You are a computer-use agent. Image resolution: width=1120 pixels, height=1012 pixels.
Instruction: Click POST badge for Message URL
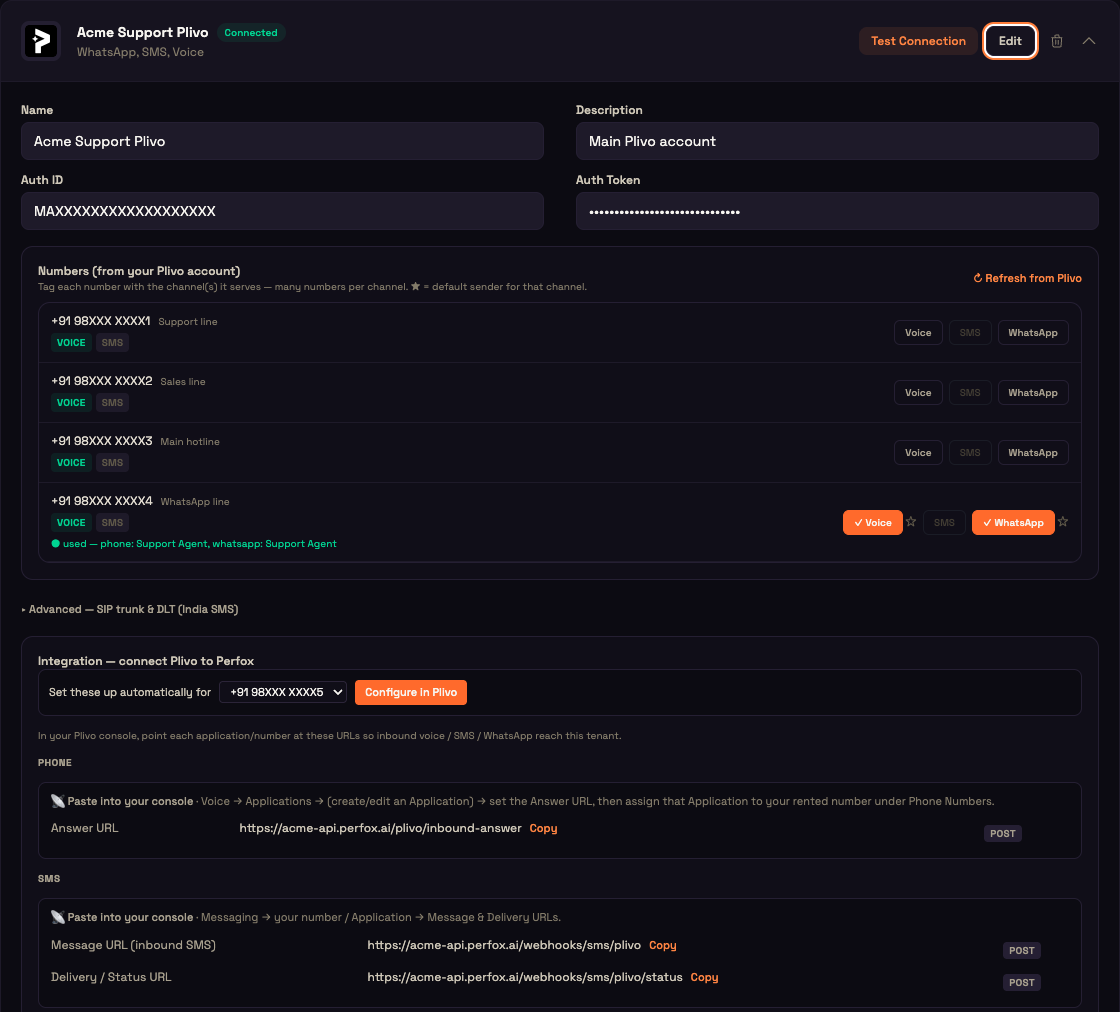coord(1021,951)
